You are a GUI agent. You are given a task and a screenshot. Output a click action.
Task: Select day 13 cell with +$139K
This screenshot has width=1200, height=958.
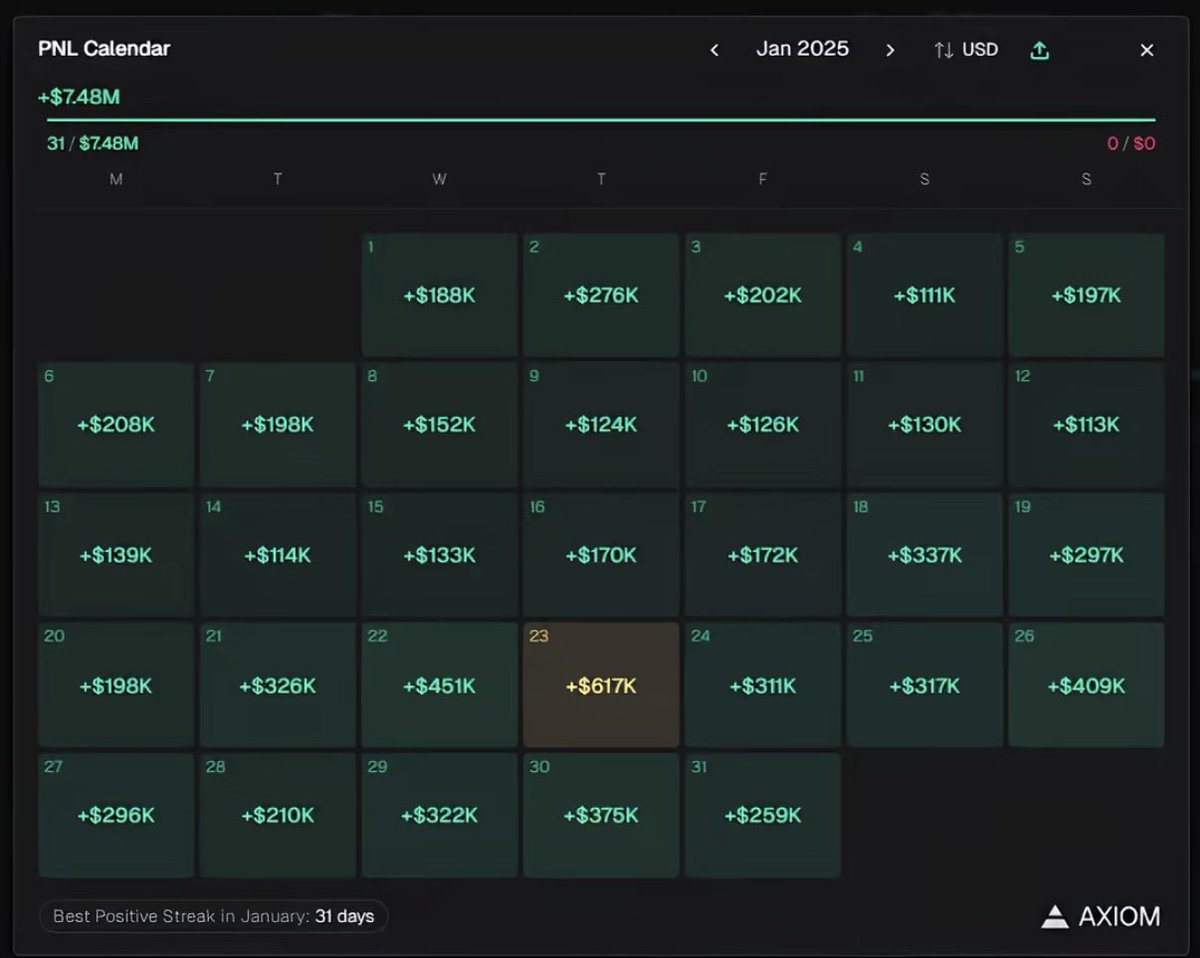[x=116, y=555]
